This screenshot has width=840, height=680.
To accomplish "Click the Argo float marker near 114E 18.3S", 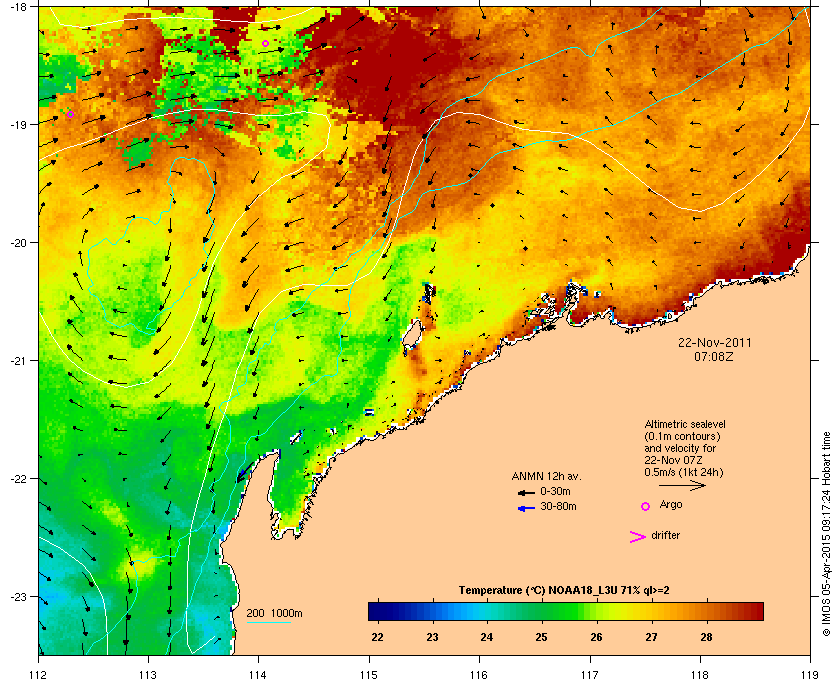I will click(x=265, y=43).
